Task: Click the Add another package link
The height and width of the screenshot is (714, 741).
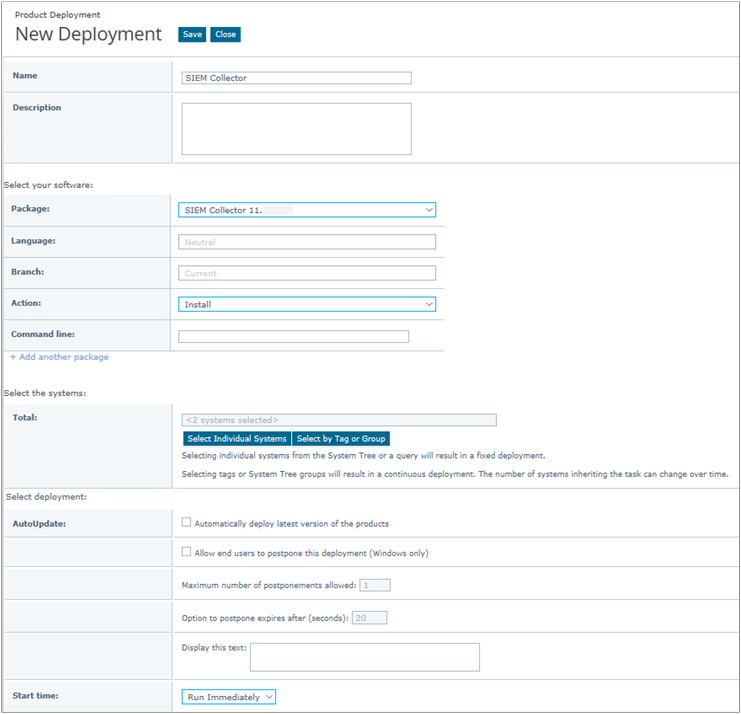Action: pos(60,357)
